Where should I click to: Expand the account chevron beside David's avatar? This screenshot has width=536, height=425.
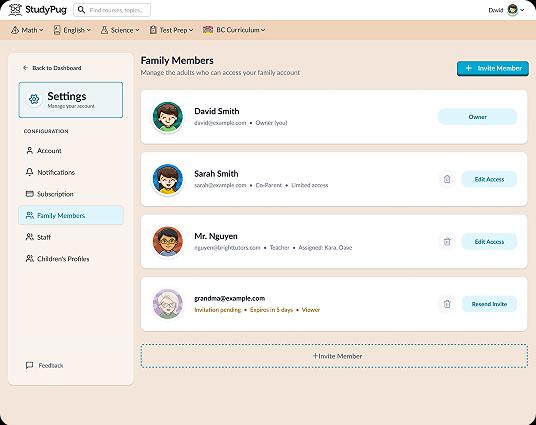(x=522, y=10)
